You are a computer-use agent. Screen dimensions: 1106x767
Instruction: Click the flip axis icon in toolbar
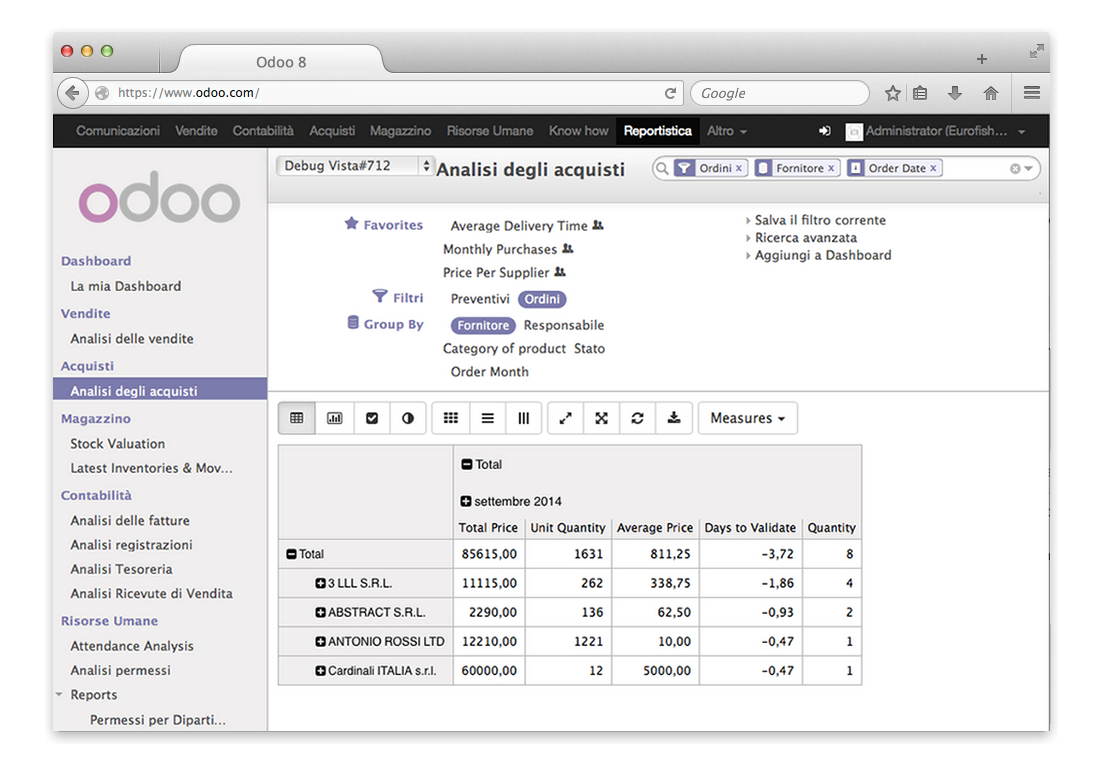[x=564, y=417]
